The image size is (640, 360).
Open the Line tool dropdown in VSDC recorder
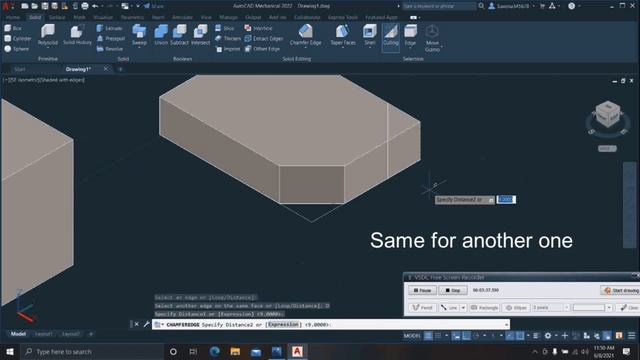point(463,308)
